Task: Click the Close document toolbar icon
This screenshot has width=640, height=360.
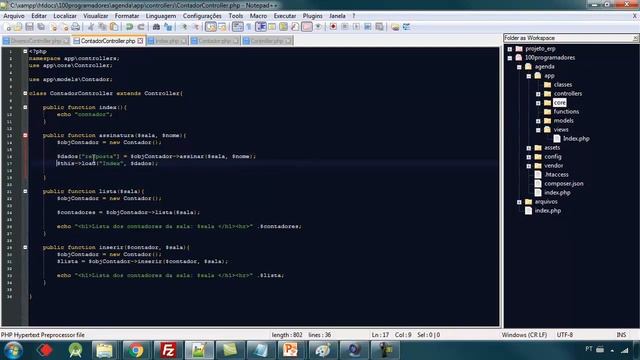Action: (x=53, y=27)
